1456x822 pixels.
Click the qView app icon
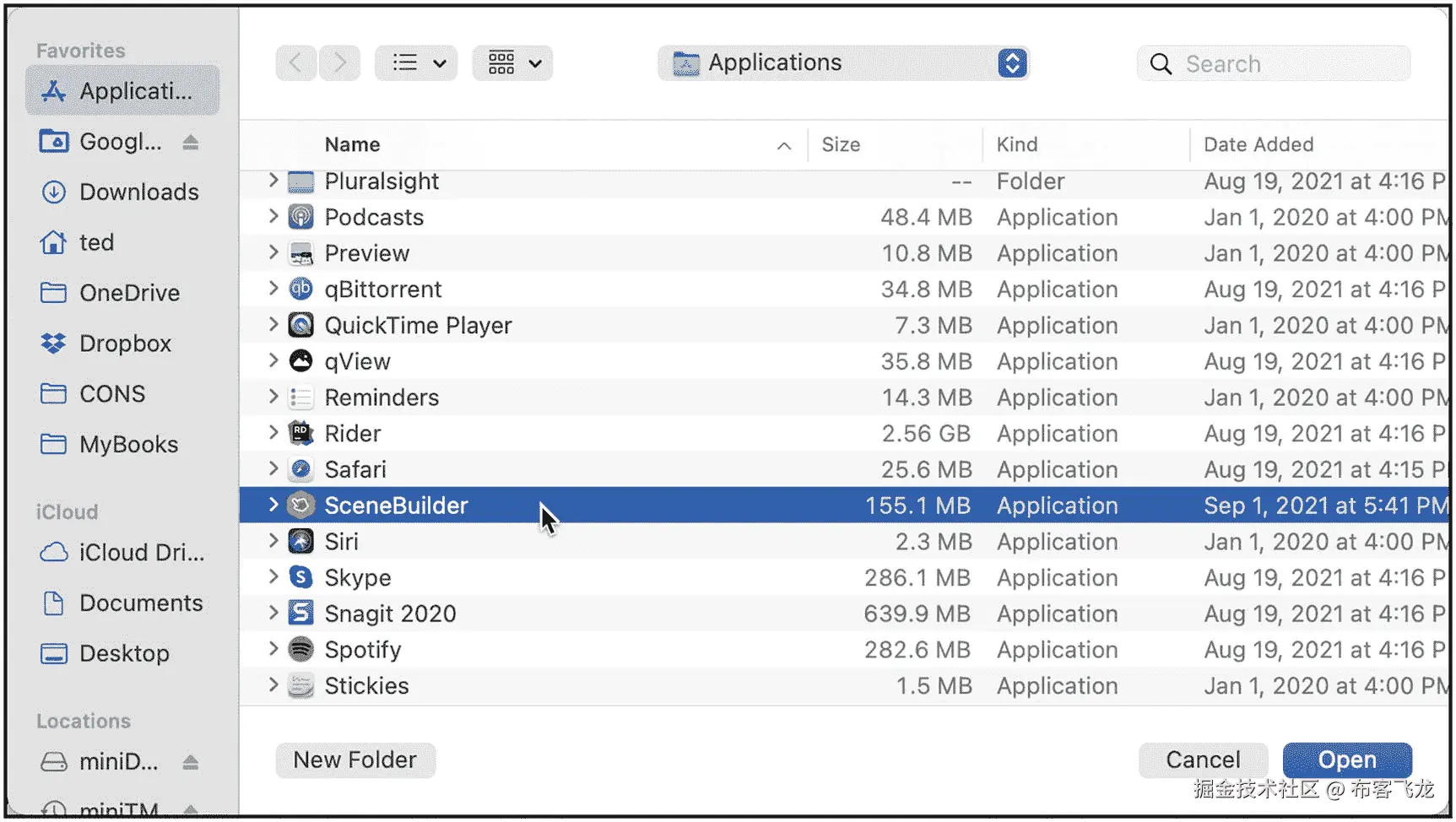(x=300, y=361)
